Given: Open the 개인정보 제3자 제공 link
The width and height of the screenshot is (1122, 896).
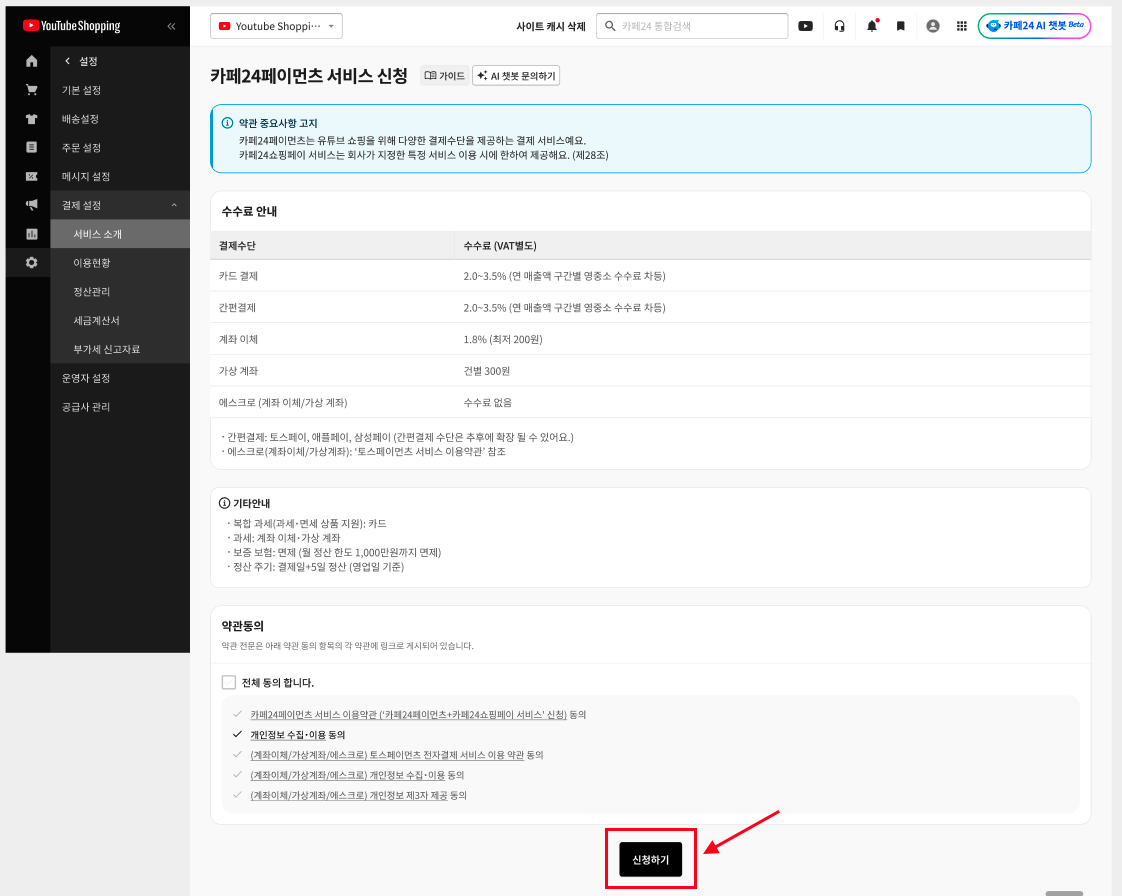Looking at the screenshot, I should [x=348, y=794].
